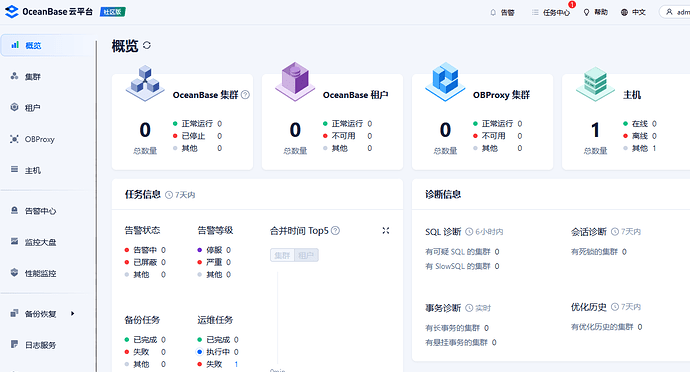Click the OceanBase 租户 purple block illustration

[x=295, y=82]
